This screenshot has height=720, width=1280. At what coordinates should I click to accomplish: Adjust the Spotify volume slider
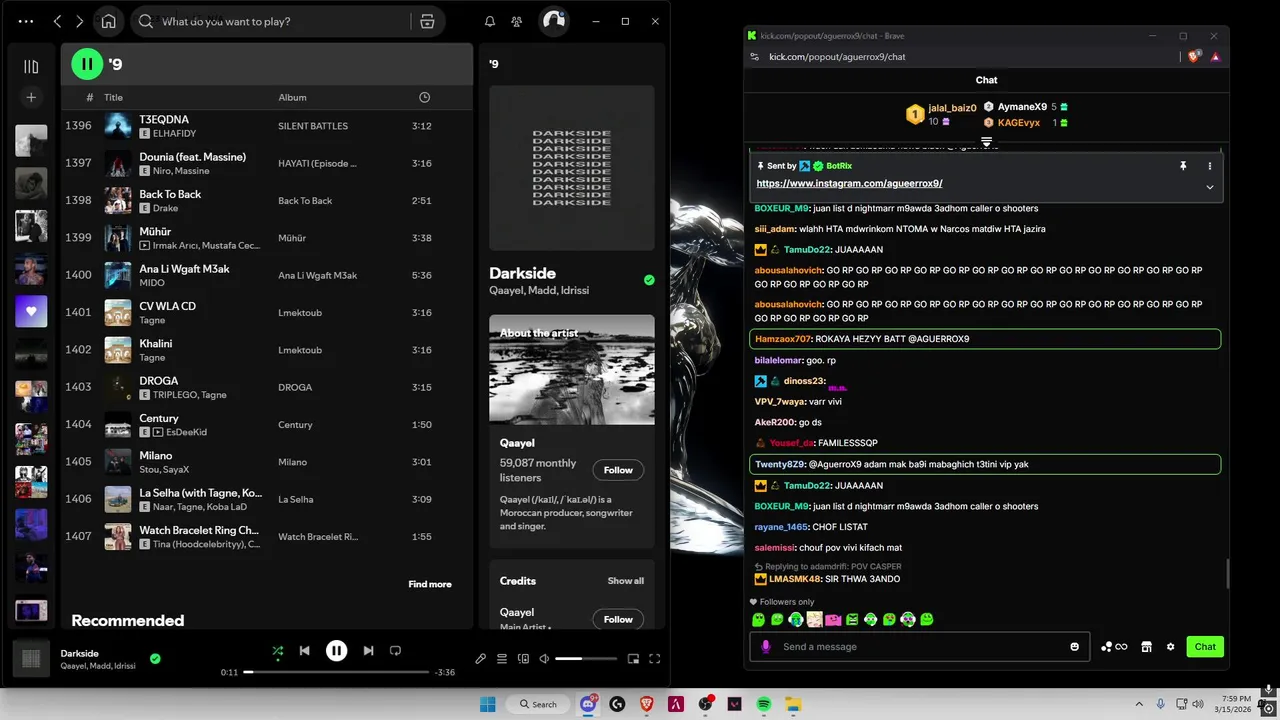pos(586,659)
